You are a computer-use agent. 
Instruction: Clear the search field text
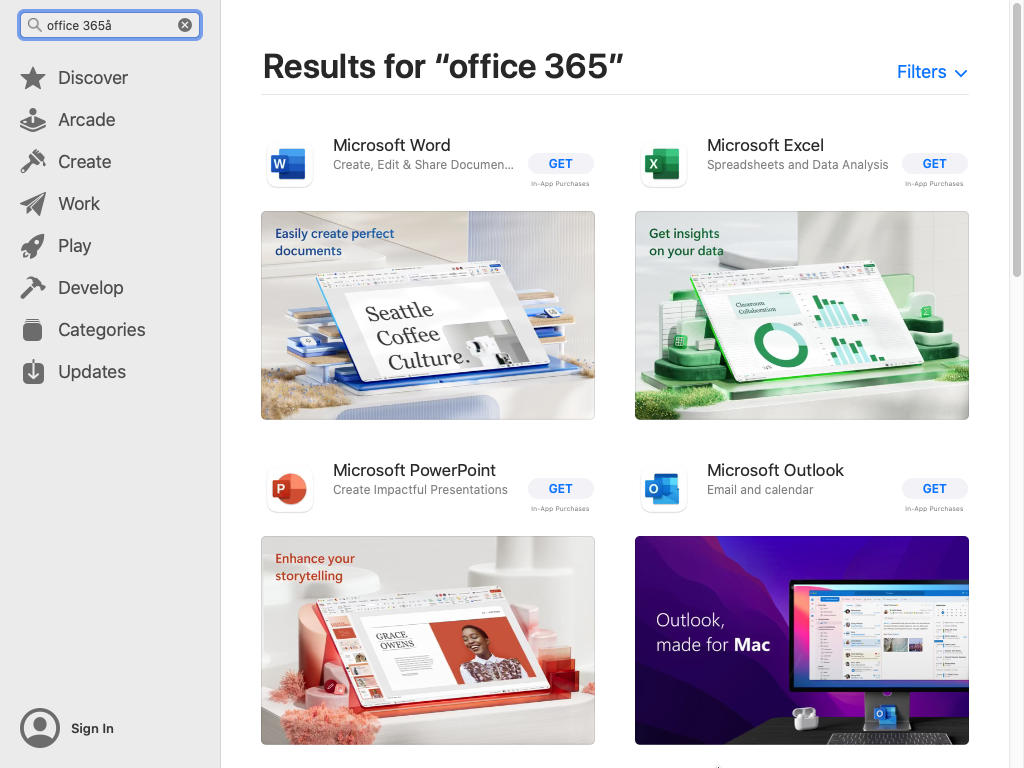tap(184, 25)
